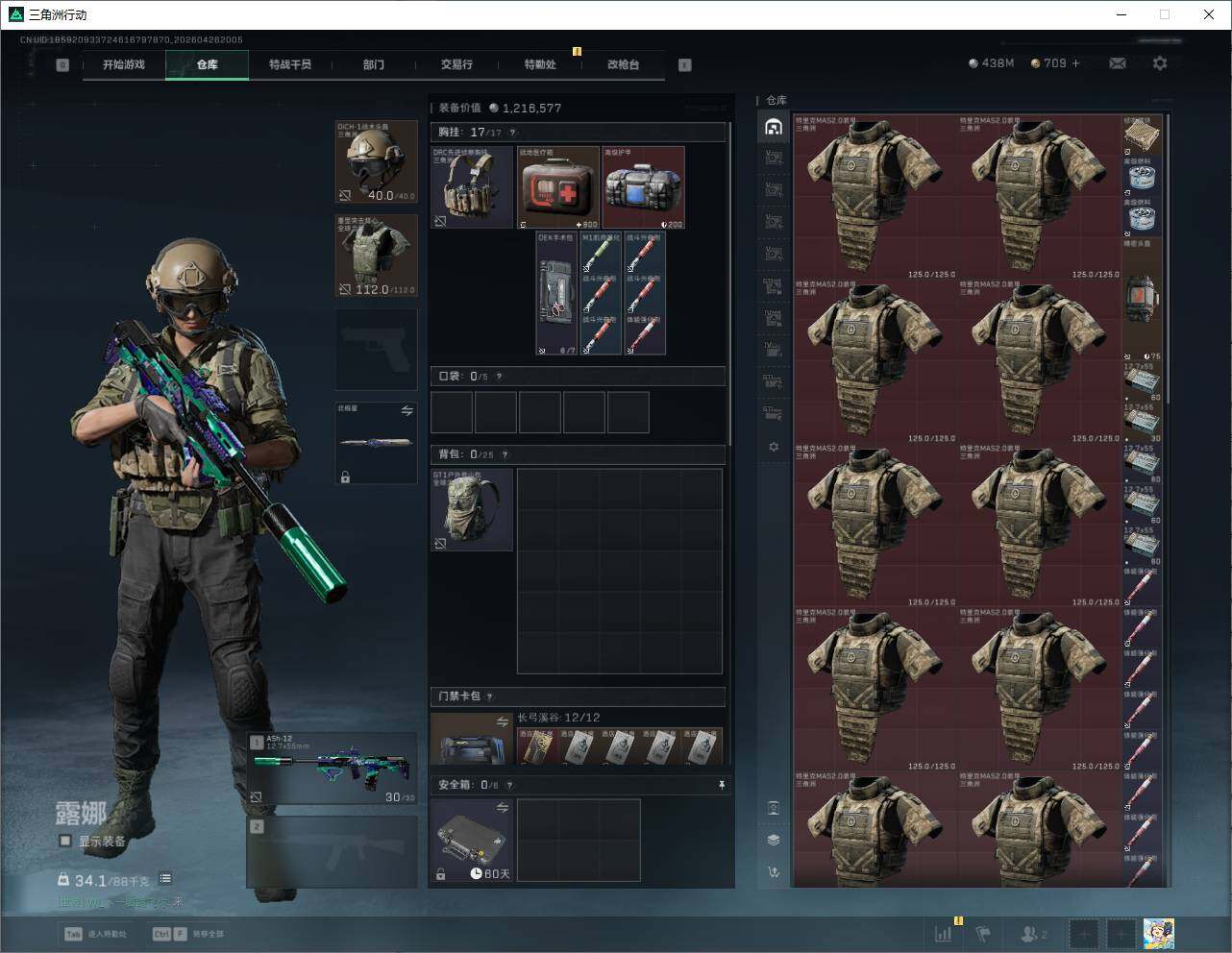This screenshot has width=1232, height=953.
Task: Open the main stash tab icon in the sidebar
Action: (774, 127)
